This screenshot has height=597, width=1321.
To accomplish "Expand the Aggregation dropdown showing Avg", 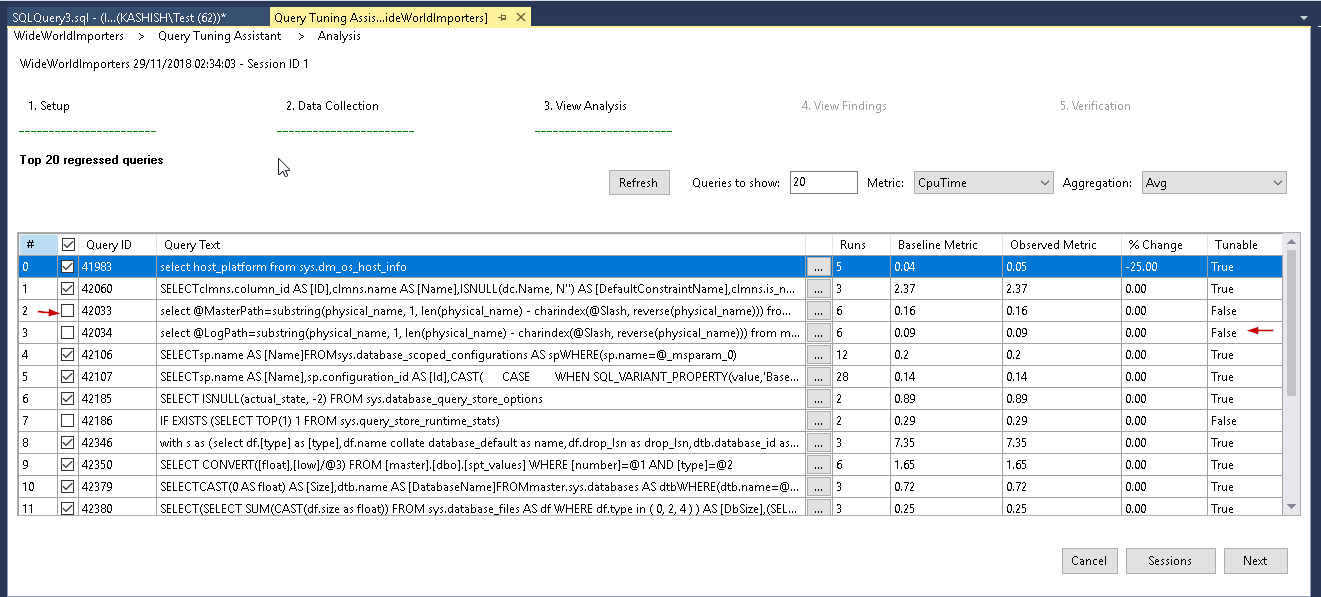I will 1215,183.
